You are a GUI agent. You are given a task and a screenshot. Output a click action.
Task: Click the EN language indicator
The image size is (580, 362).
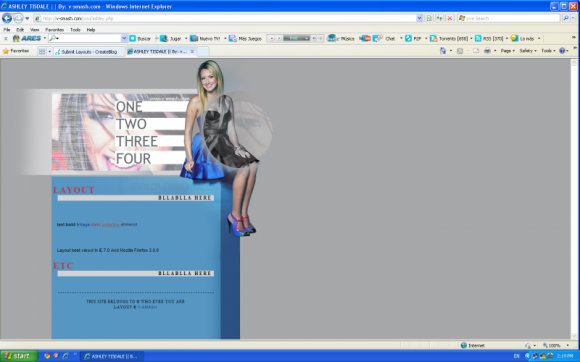pos(517,356)
